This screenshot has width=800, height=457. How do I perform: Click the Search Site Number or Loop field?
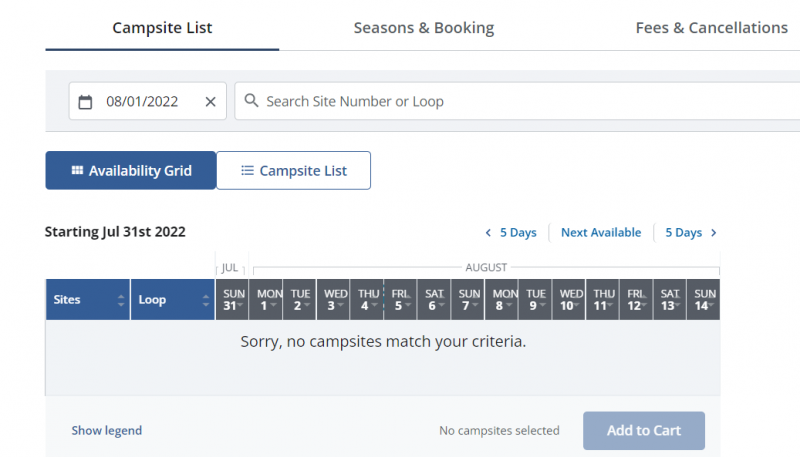(x=520, y=101)
